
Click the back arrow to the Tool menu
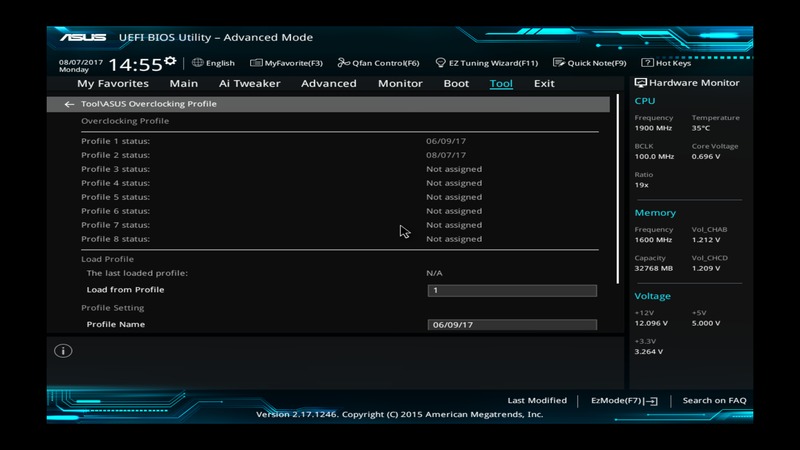pos(69,104)
